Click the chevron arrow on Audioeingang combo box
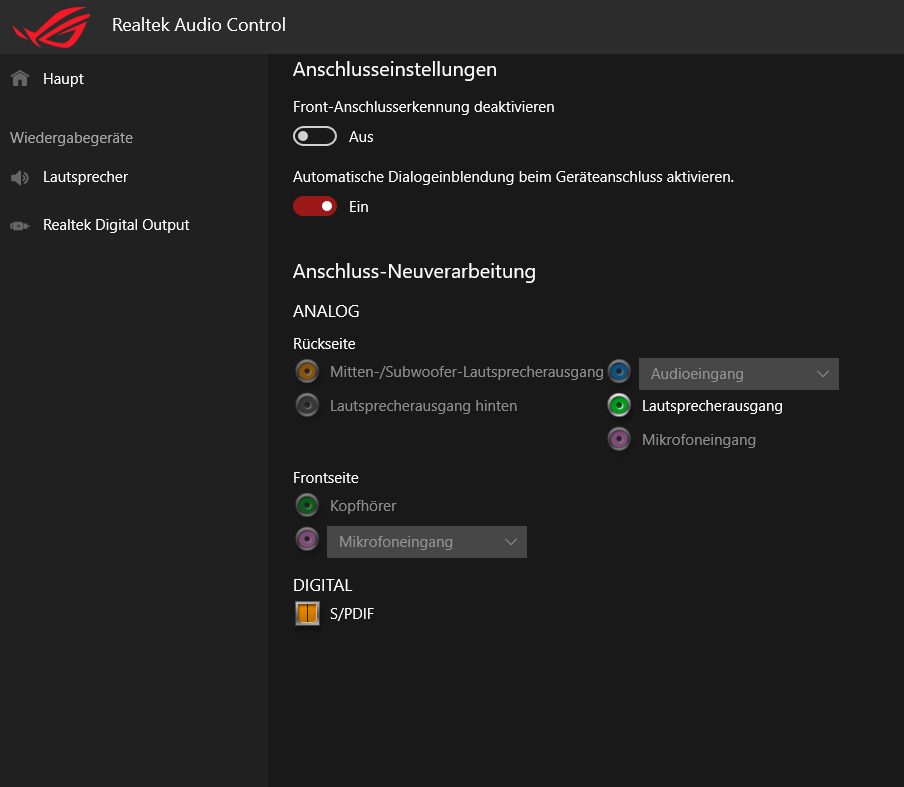Viewport: 904px width, 787px height. pos(822,374)
